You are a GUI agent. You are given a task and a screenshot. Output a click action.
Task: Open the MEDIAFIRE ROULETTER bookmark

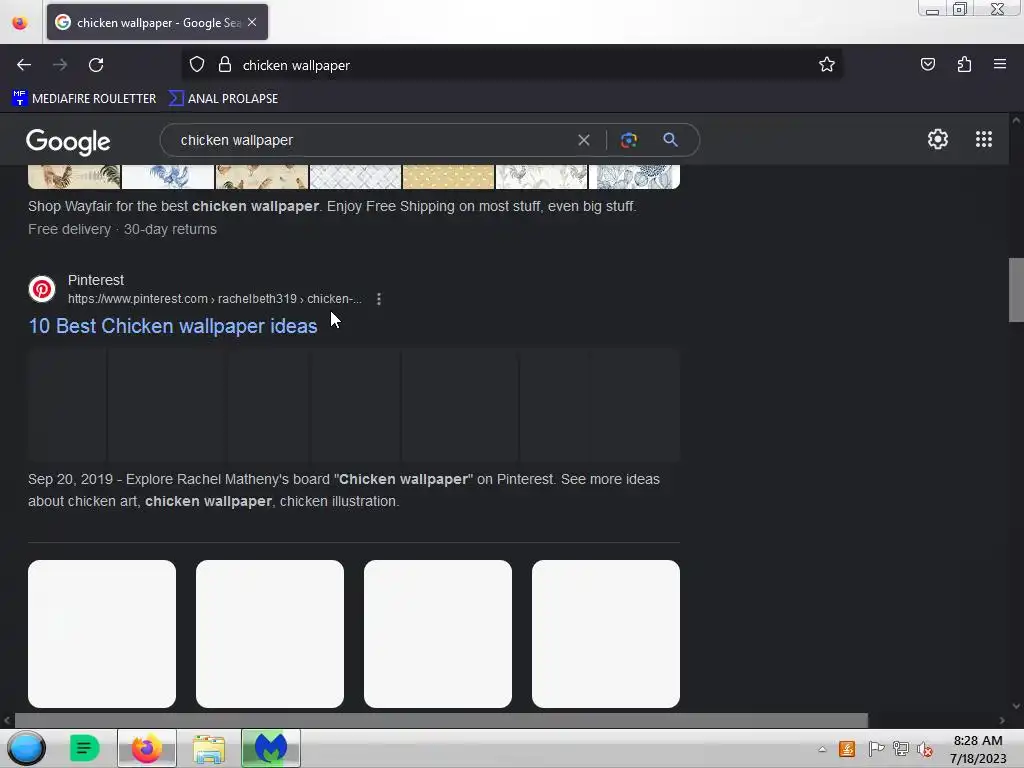[84, 99]
